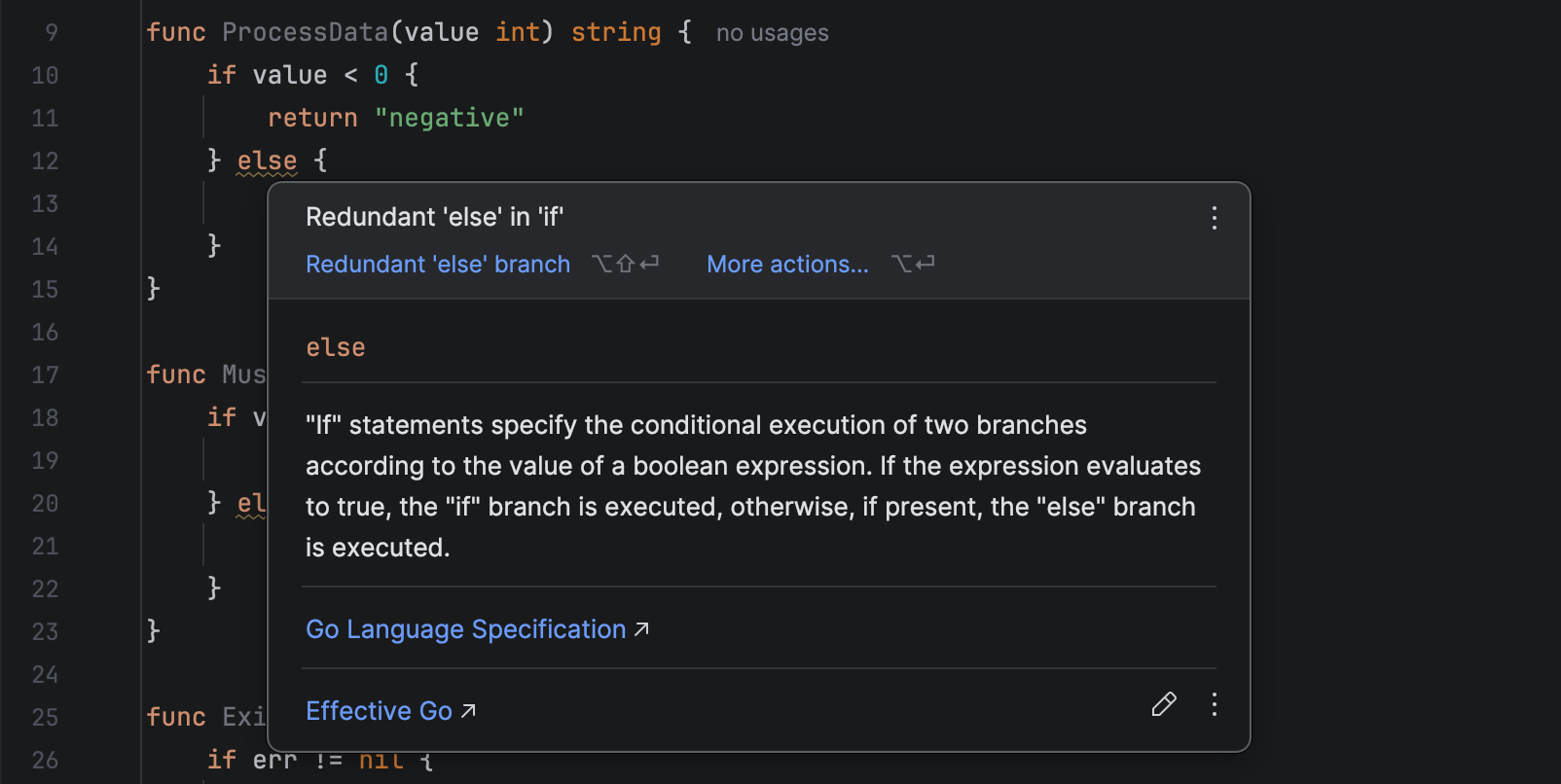
Task: Click line number 12 in the gutter
Action: (45, 161)
